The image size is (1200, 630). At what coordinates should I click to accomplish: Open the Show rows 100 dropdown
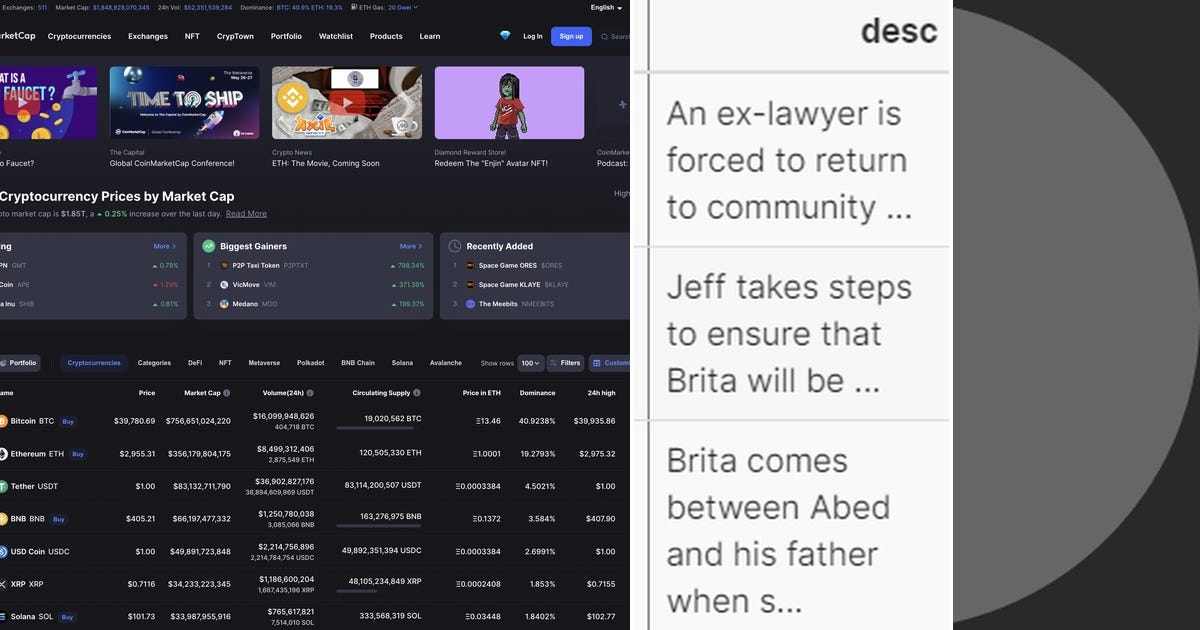529,363
